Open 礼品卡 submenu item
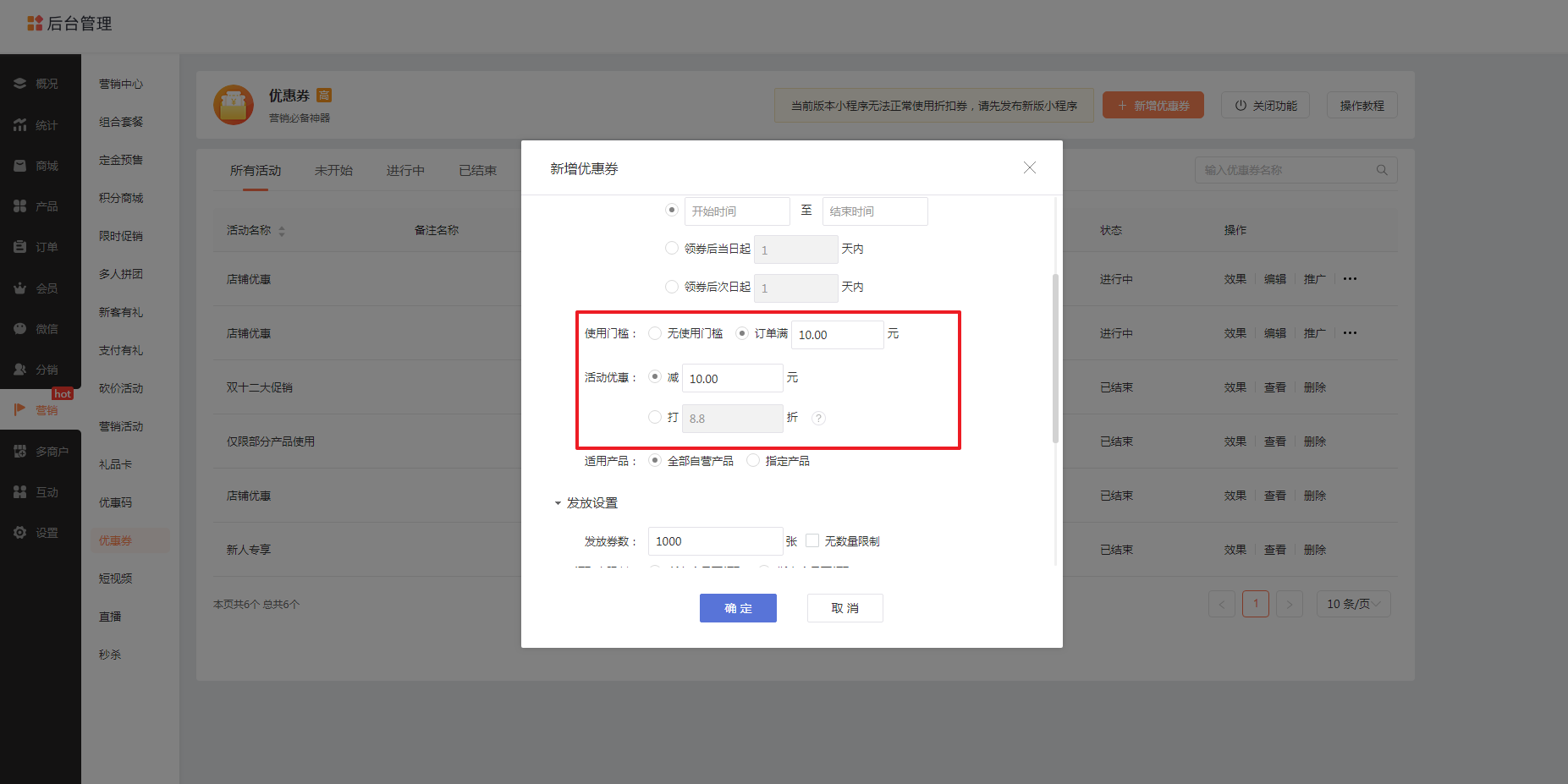 click(x=115, y=464)
